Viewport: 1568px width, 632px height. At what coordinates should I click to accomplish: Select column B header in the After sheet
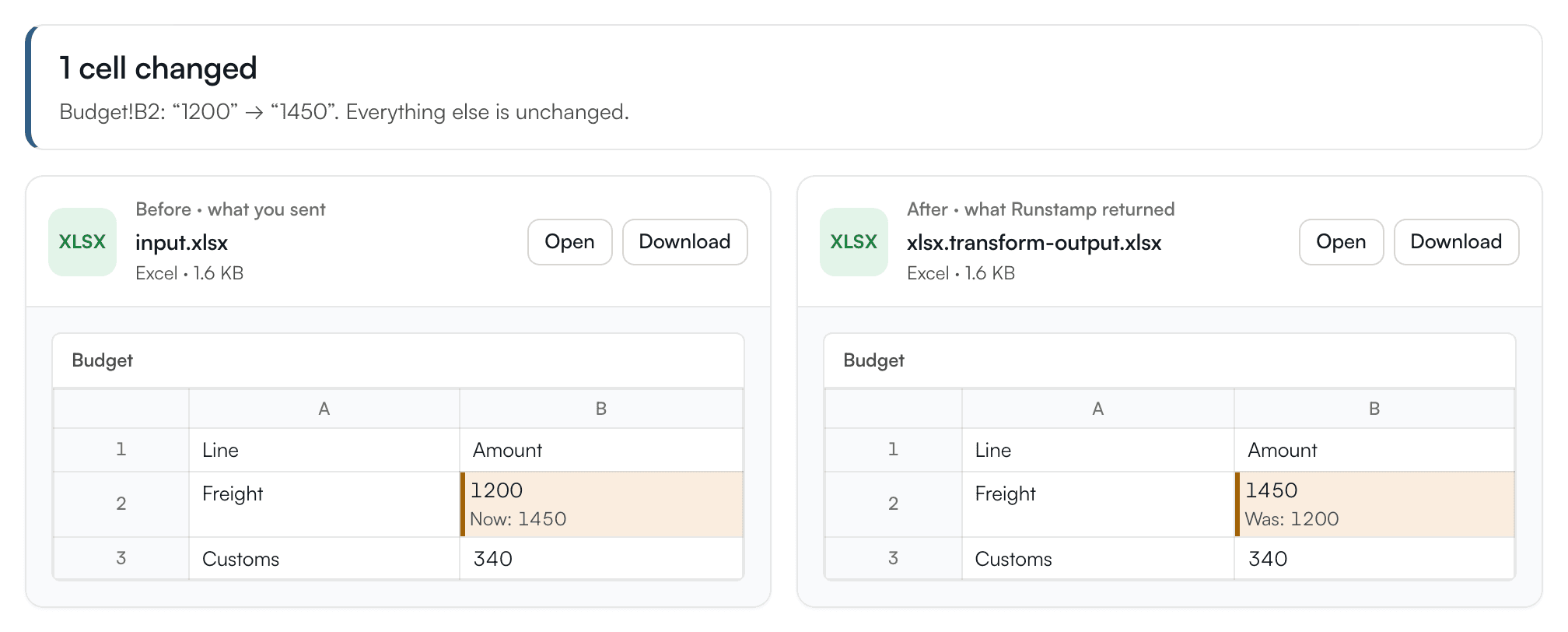click(x=1374, y=409)
